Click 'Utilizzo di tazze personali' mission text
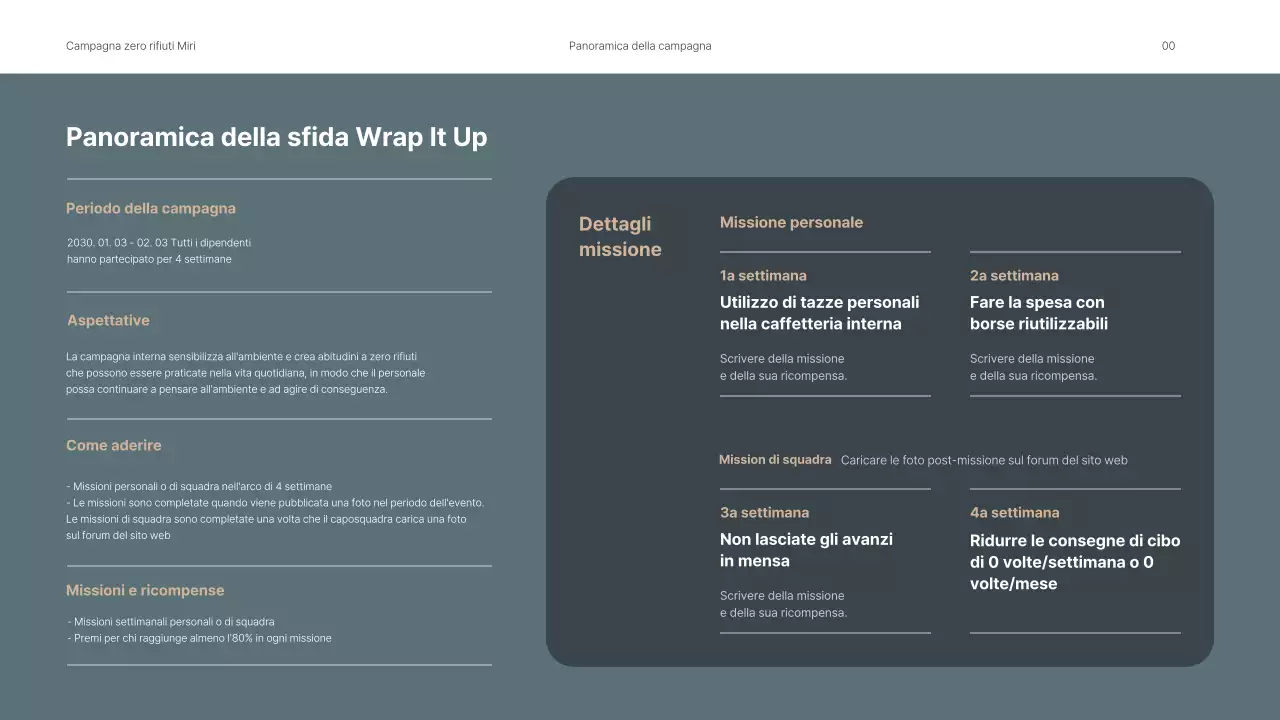Viewport: 1280px width, 720px height. tap(819, 313)
